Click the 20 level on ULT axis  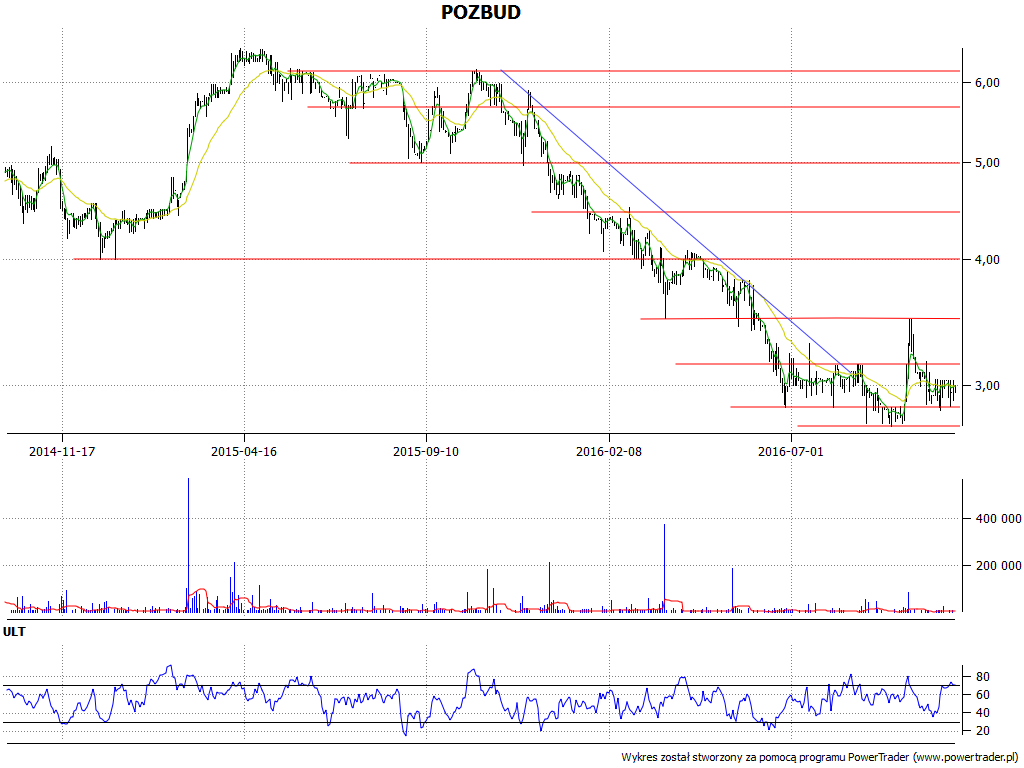pyautogui.click(x=982, y=731)
